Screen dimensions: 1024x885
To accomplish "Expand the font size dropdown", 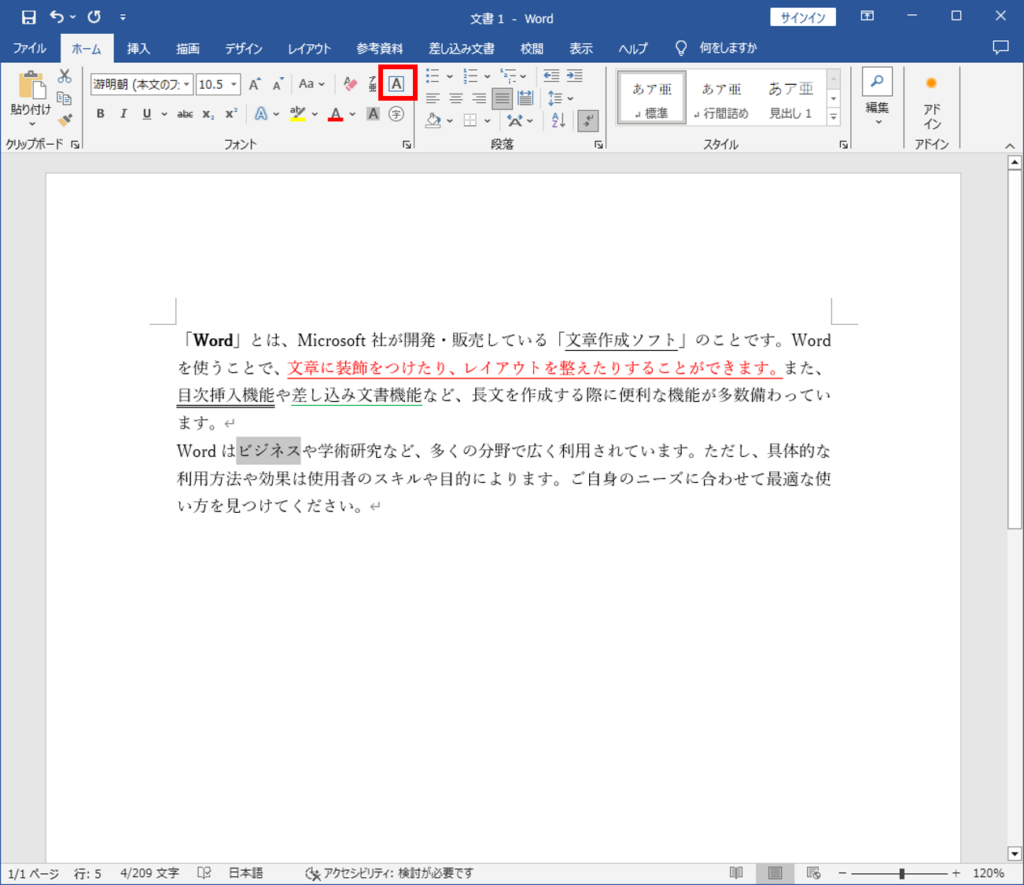I will 233,84.
